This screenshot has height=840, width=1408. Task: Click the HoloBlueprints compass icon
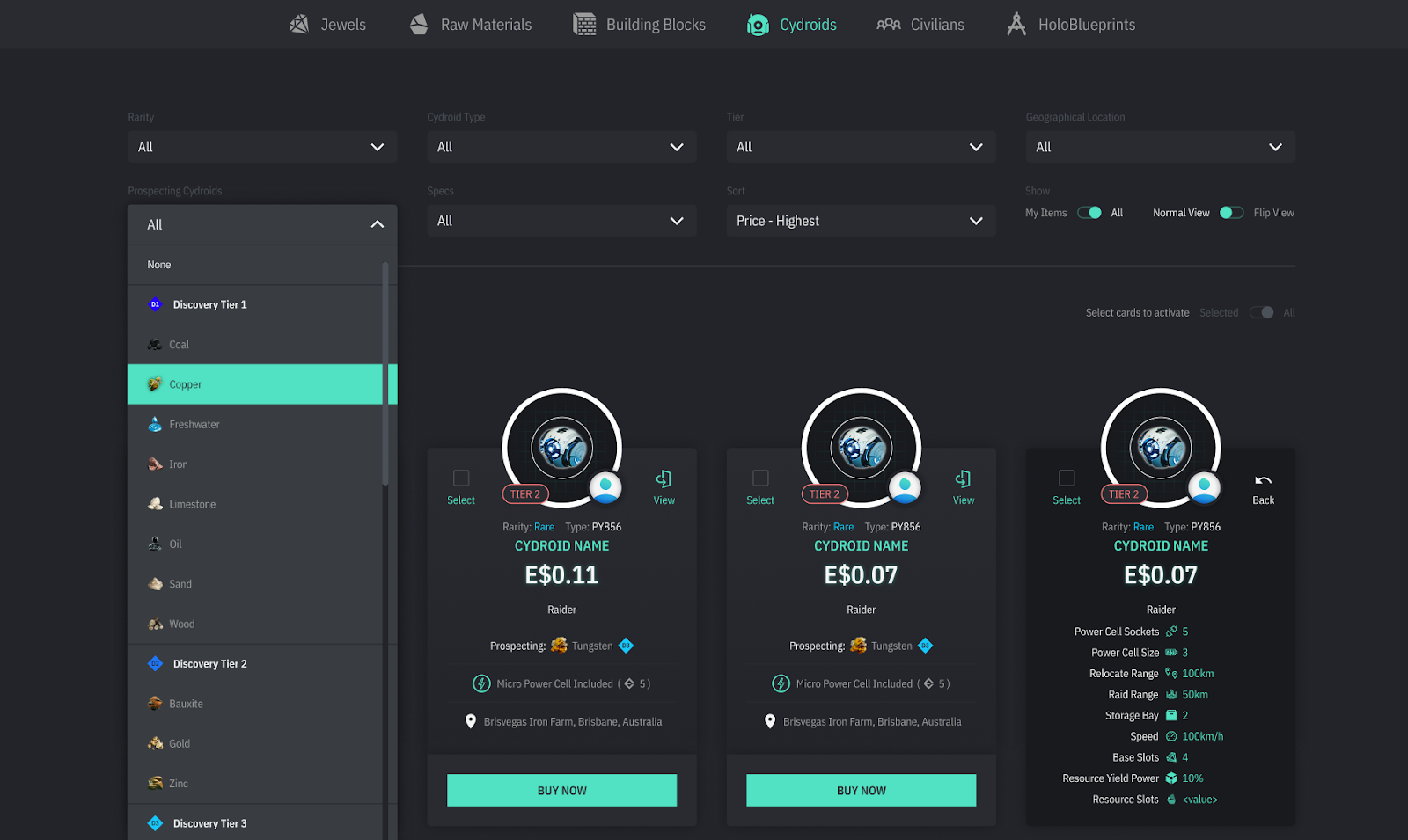(x=1016, y=25)
